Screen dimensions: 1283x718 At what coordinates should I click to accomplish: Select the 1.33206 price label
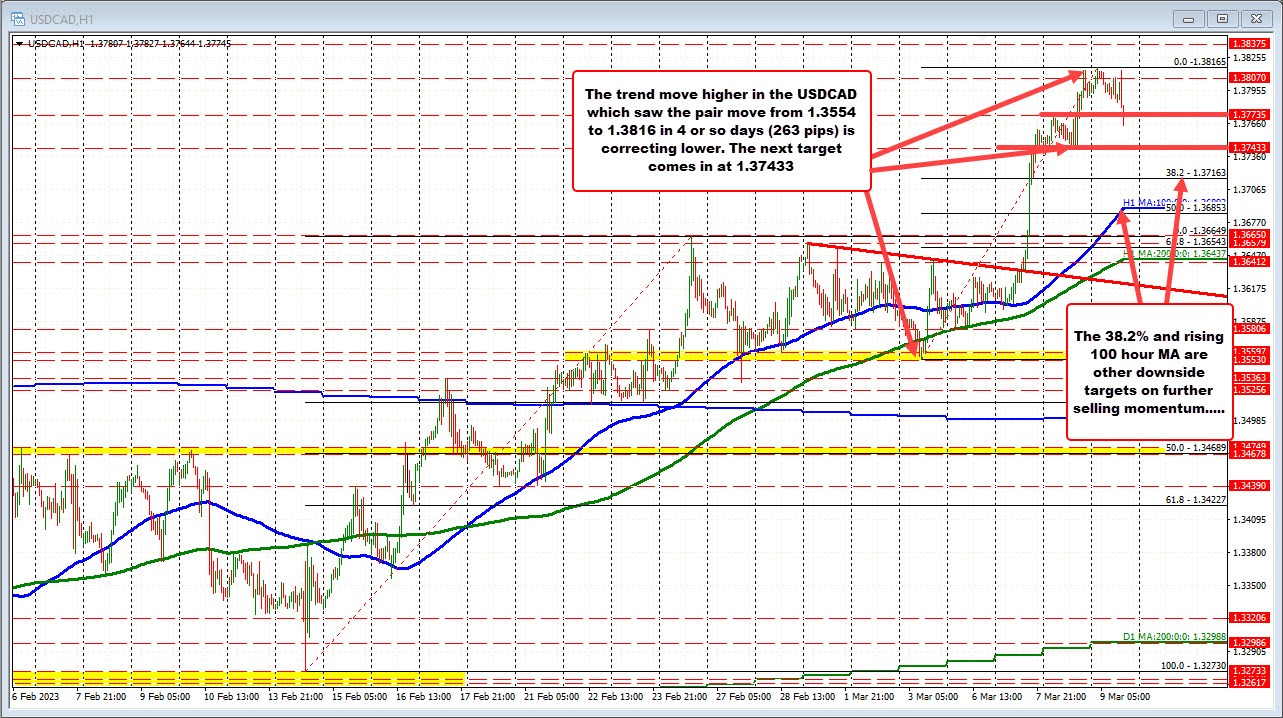pos(1250,618)
